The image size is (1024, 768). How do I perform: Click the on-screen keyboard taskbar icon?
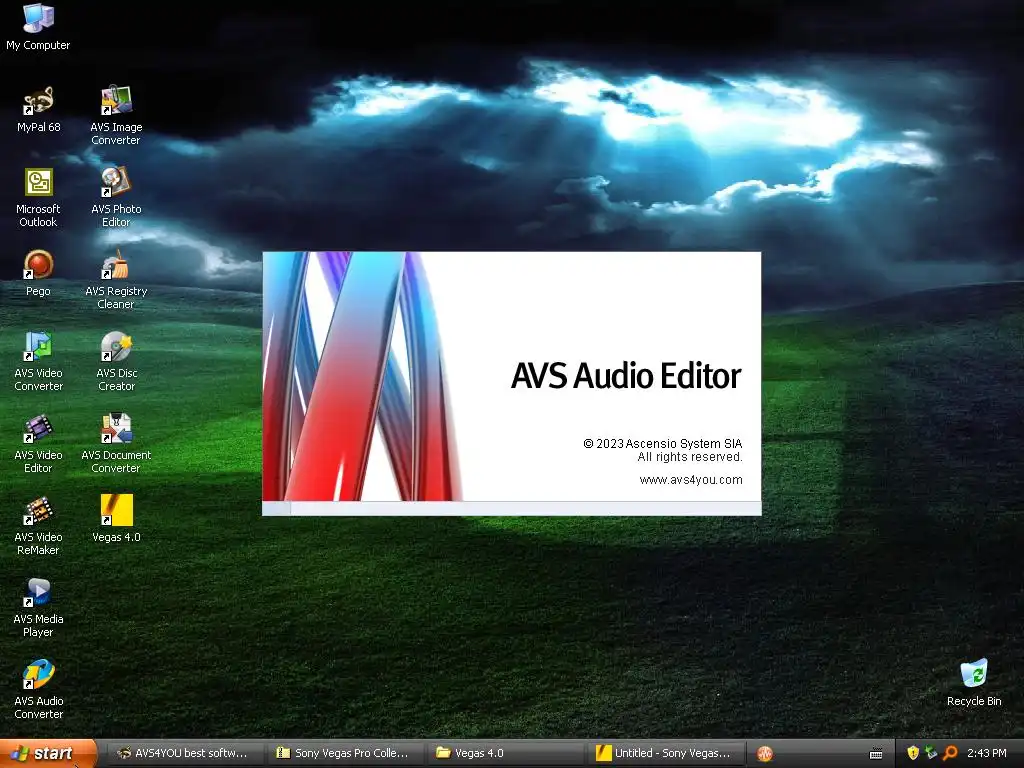[876, 754]
